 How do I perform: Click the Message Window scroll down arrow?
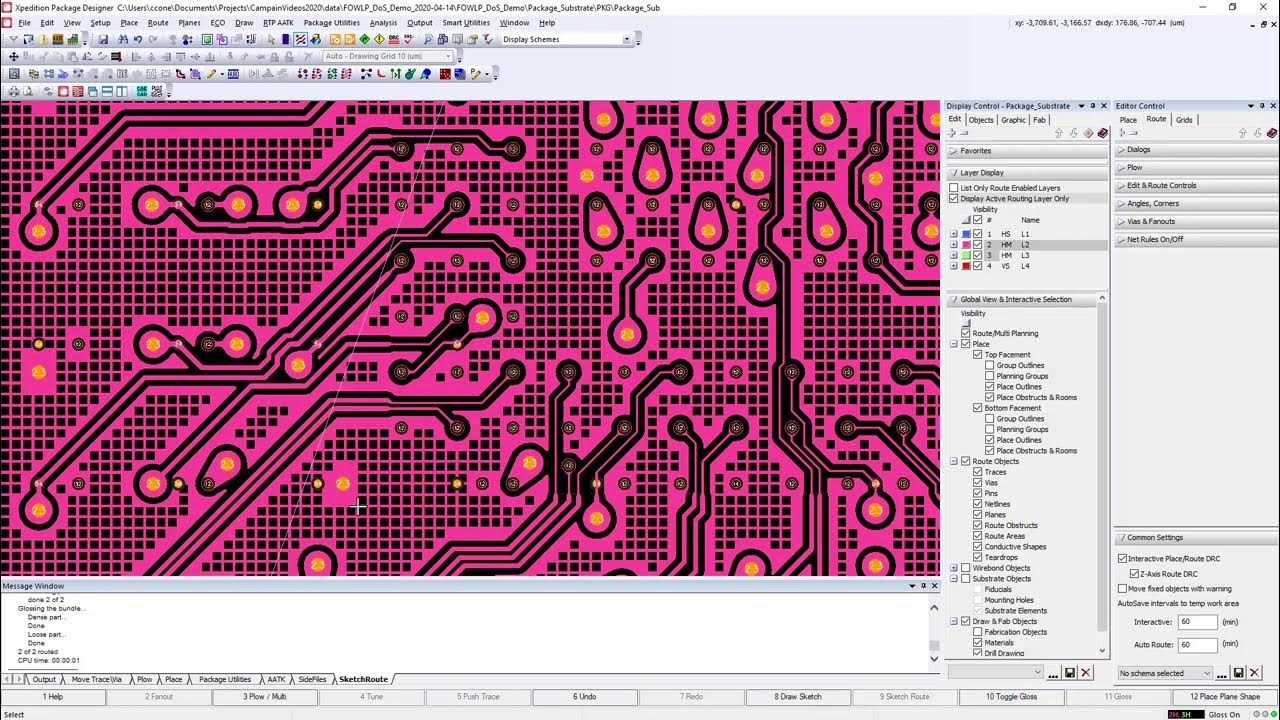coord(934,660)
